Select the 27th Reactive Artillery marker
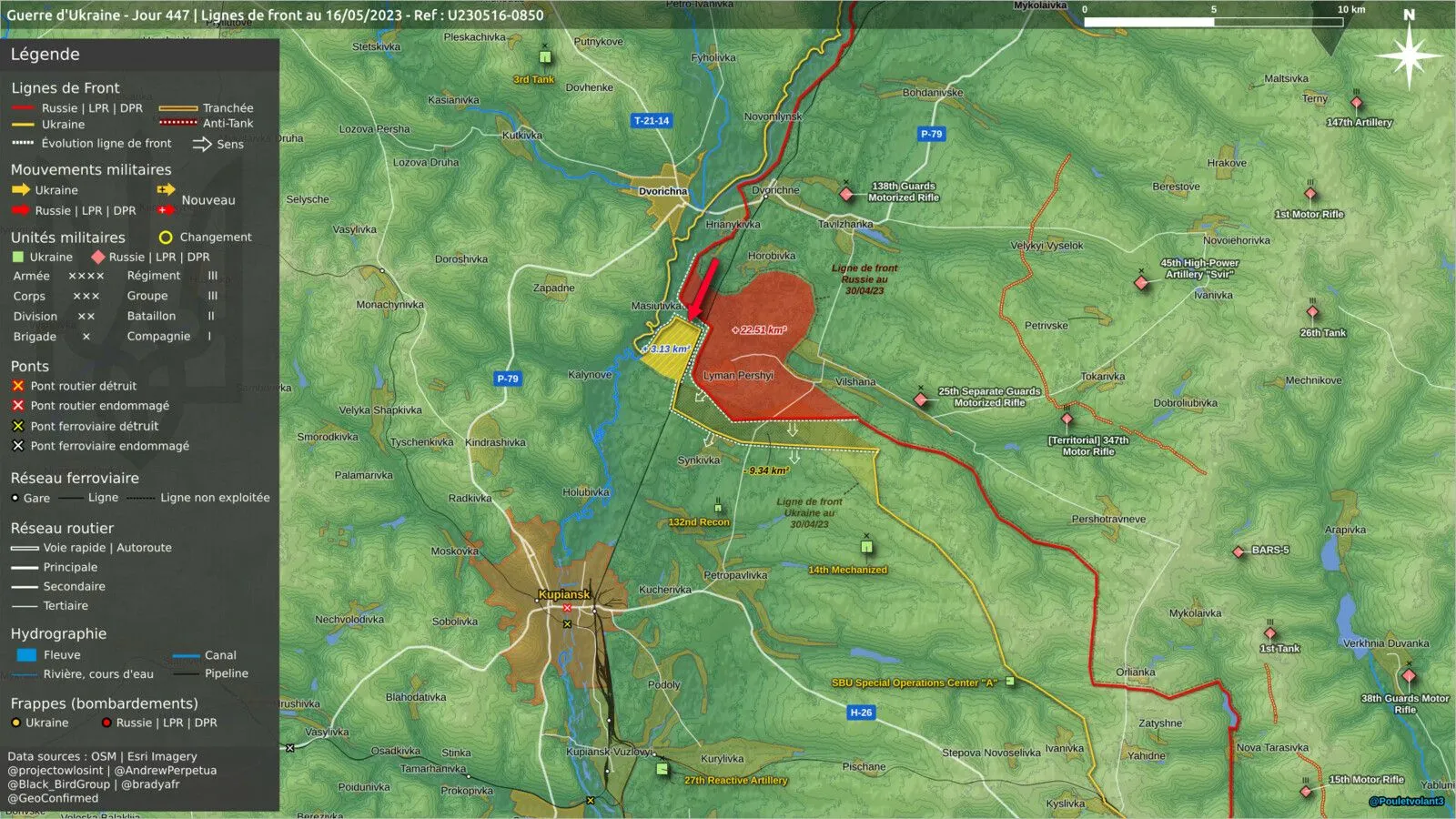 pos(662,769)
